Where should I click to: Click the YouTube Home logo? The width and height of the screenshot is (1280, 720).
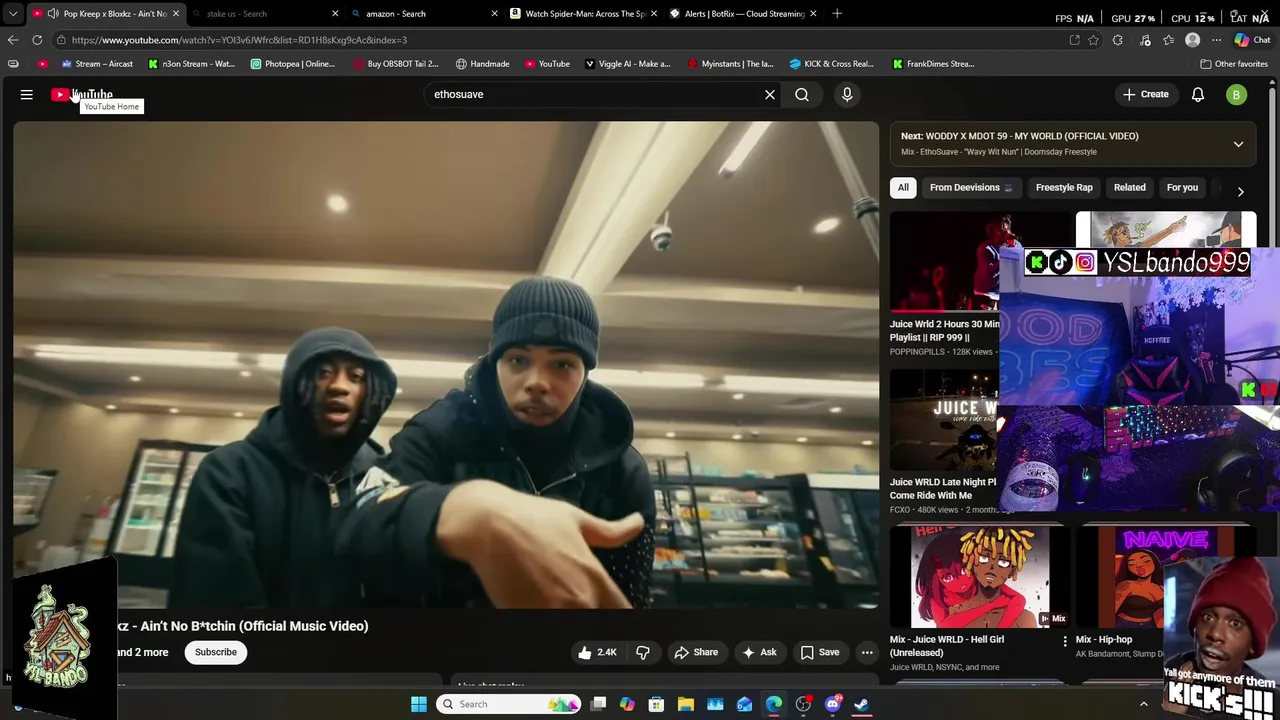pos(82,94)
